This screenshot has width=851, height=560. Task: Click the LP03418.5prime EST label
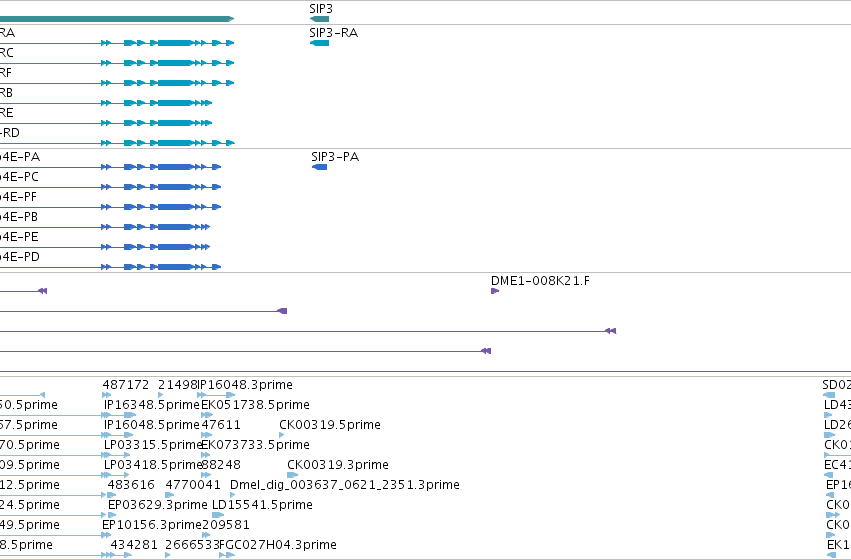(153, 465)
